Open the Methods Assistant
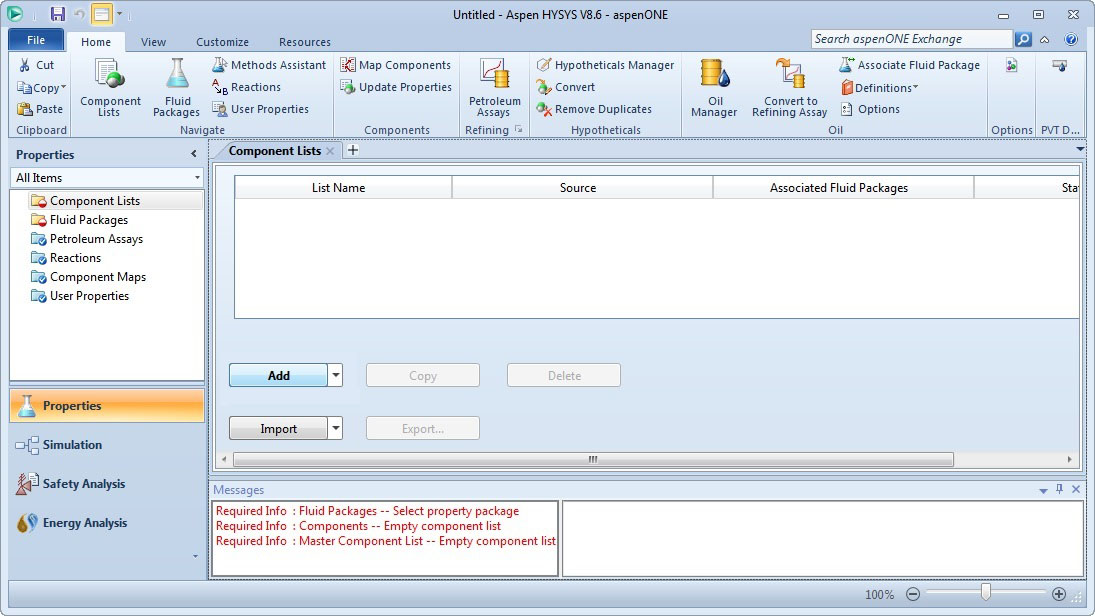The width and height of the screenshot is (1095, 616). click(269, 65)
